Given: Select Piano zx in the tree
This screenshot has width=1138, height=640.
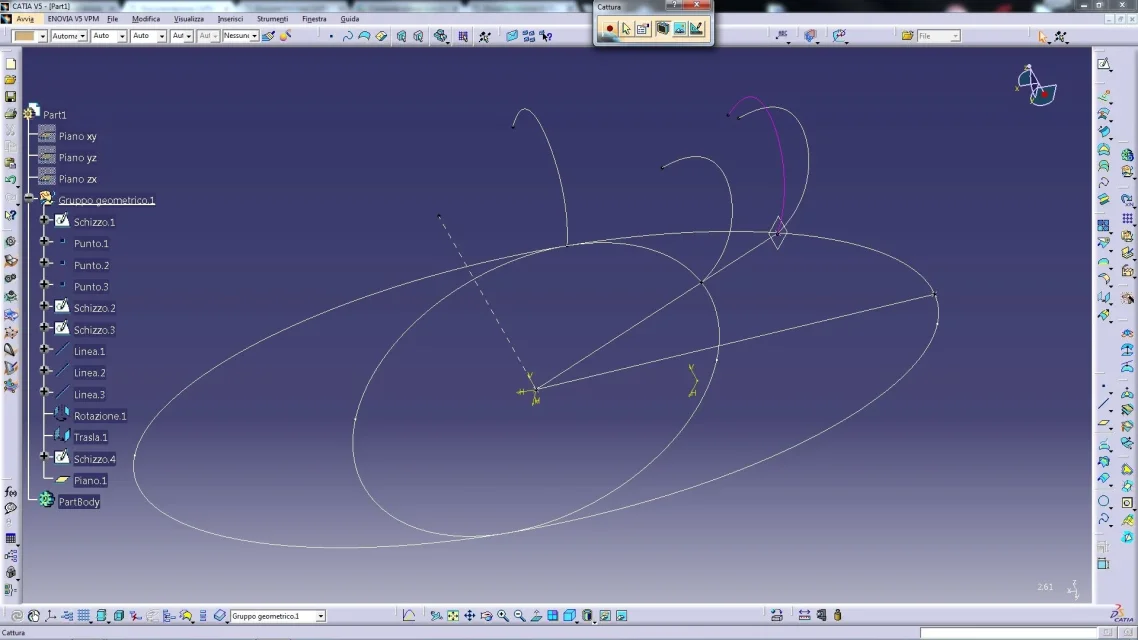Looking at the screenshot, I should coord(78,179).
